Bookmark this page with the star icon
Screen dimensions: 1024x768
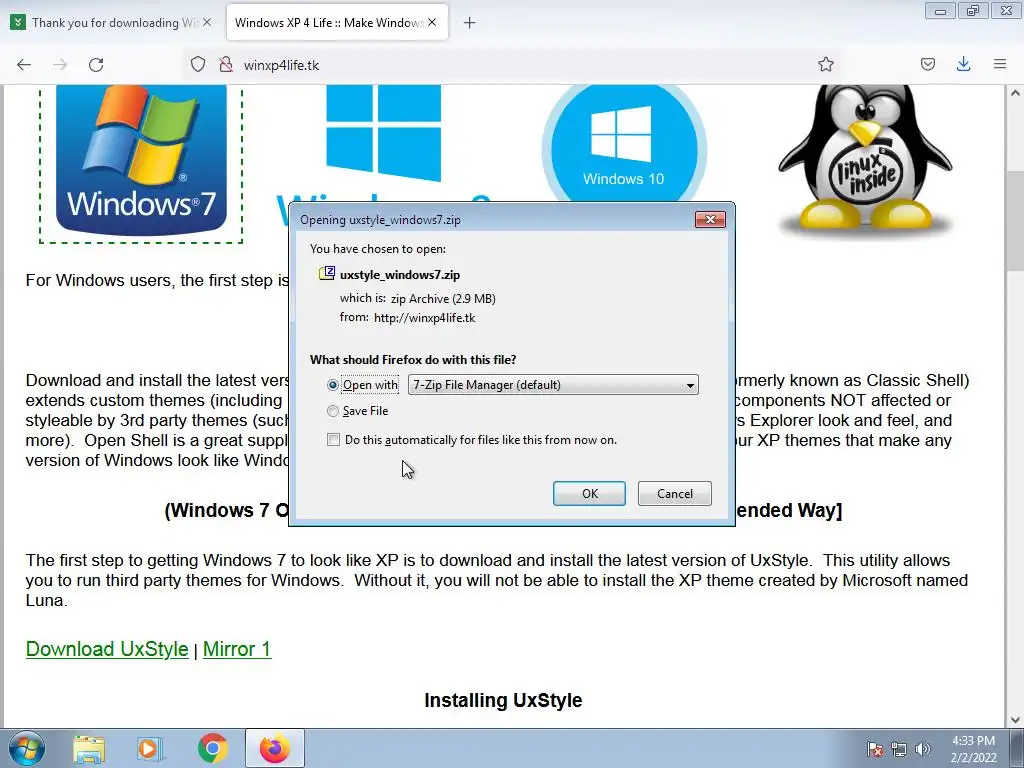[825, 64]
